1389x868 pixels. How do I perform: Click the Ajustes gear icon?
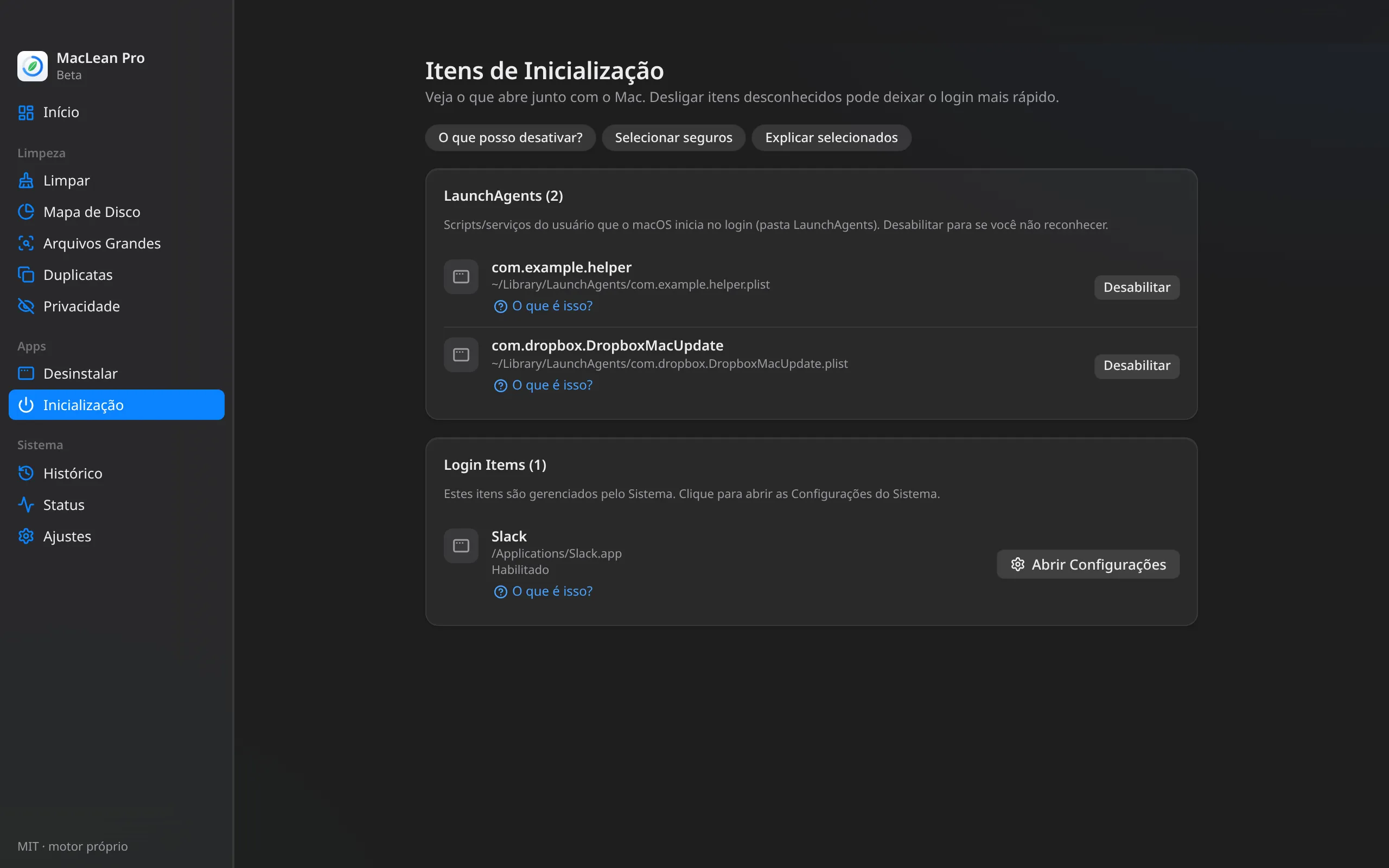[26, 536]
